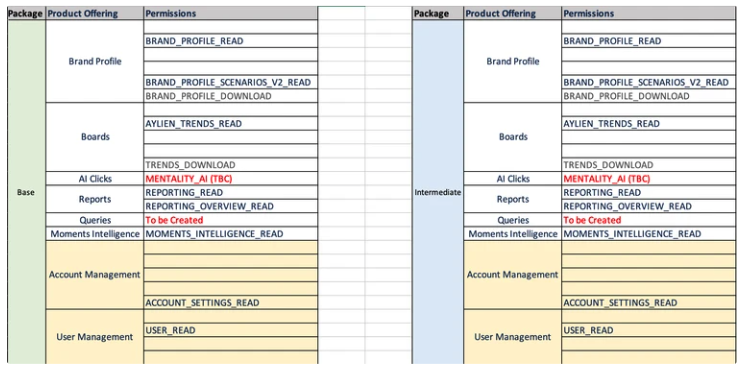Select BRAND_PROFILE_READ in the Intermediate table
This screenshot has height=369, width=744.
649,41
